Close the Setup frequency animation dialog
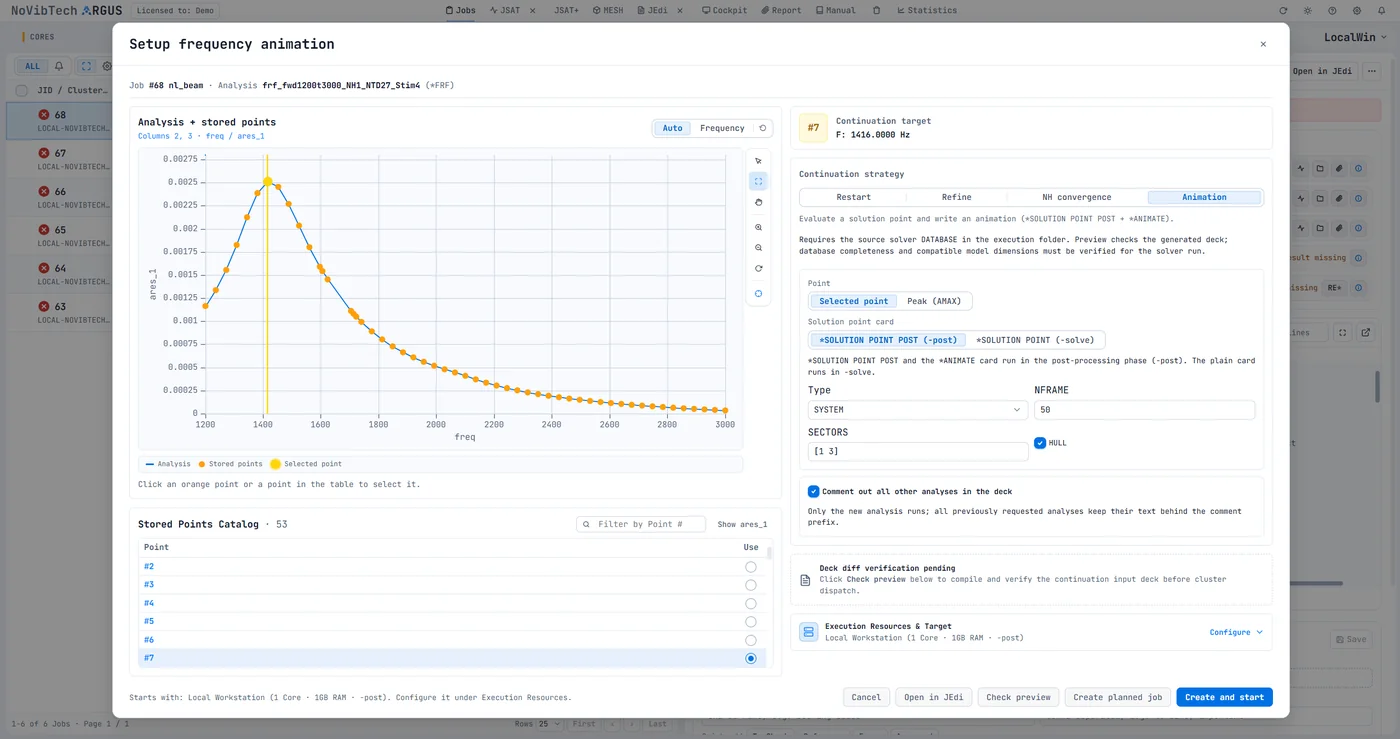 click(1263, 44)
